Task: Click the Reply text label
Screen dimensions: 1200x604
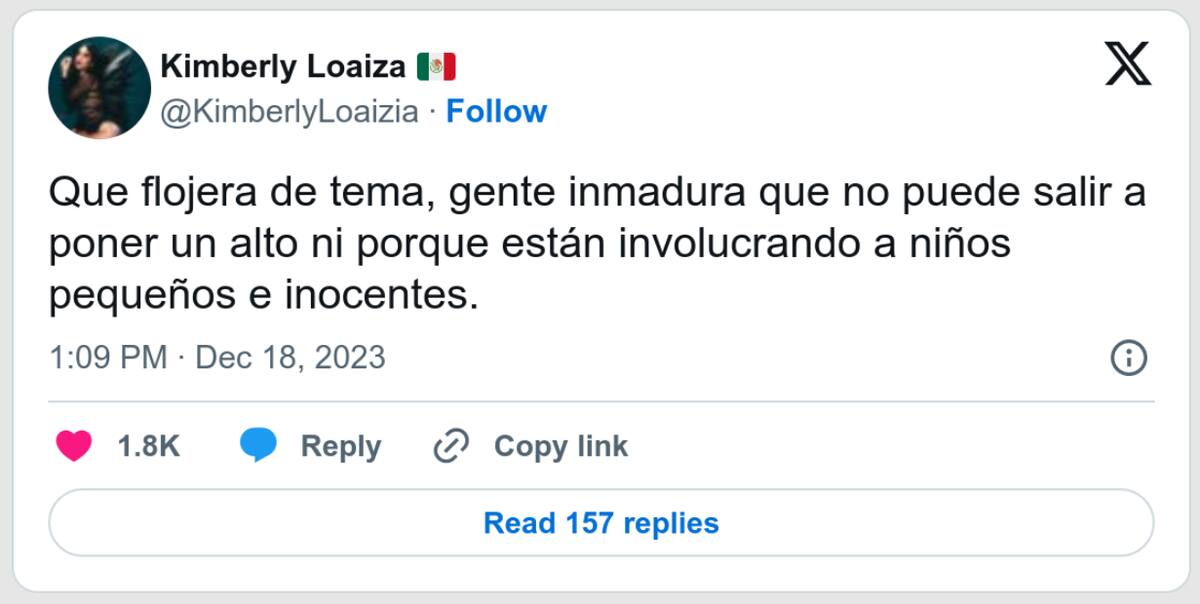Action: click(x=340, y=446)
